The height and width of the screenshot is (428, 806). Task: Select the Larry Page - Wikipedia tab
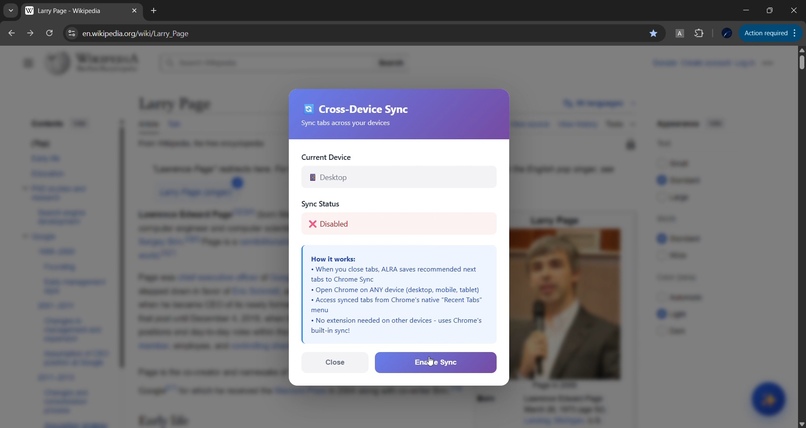[82, 11]
